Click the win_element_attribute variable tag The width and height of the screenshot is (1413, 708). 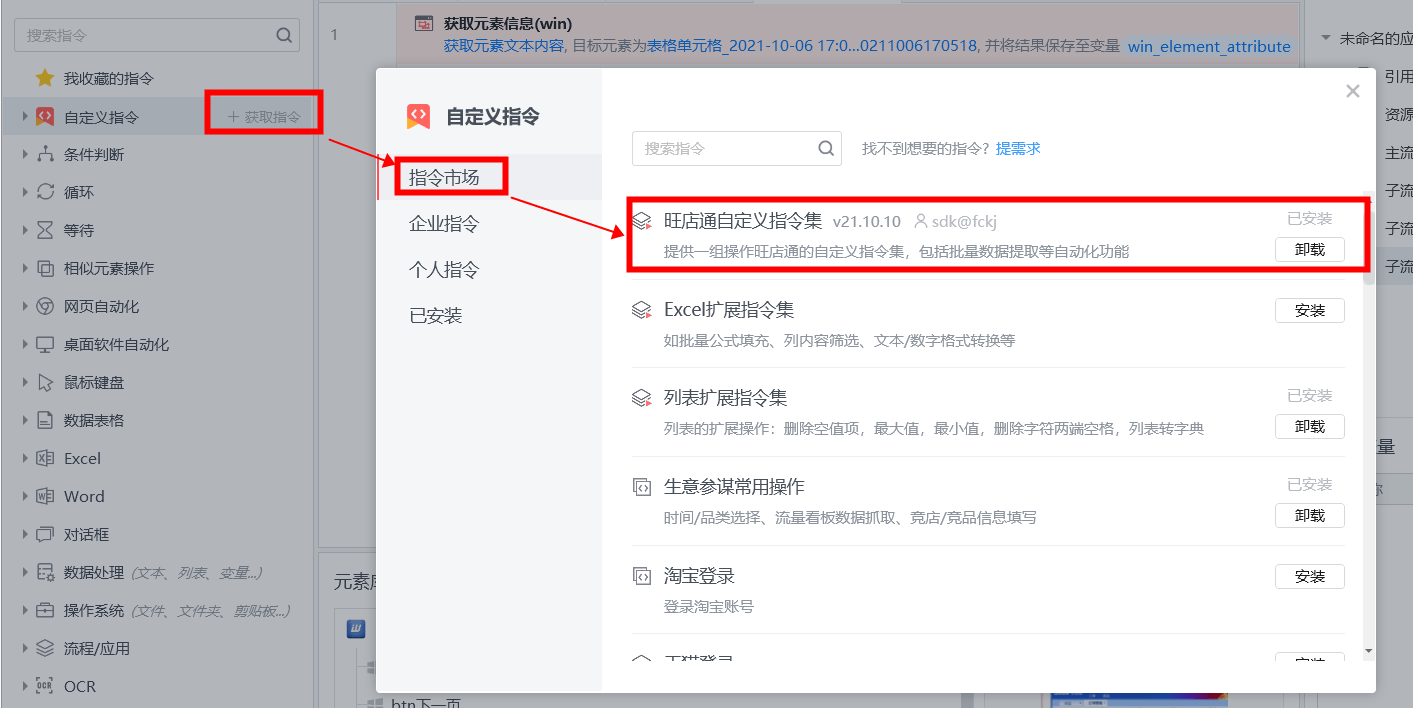click(x=1209, y=46)
